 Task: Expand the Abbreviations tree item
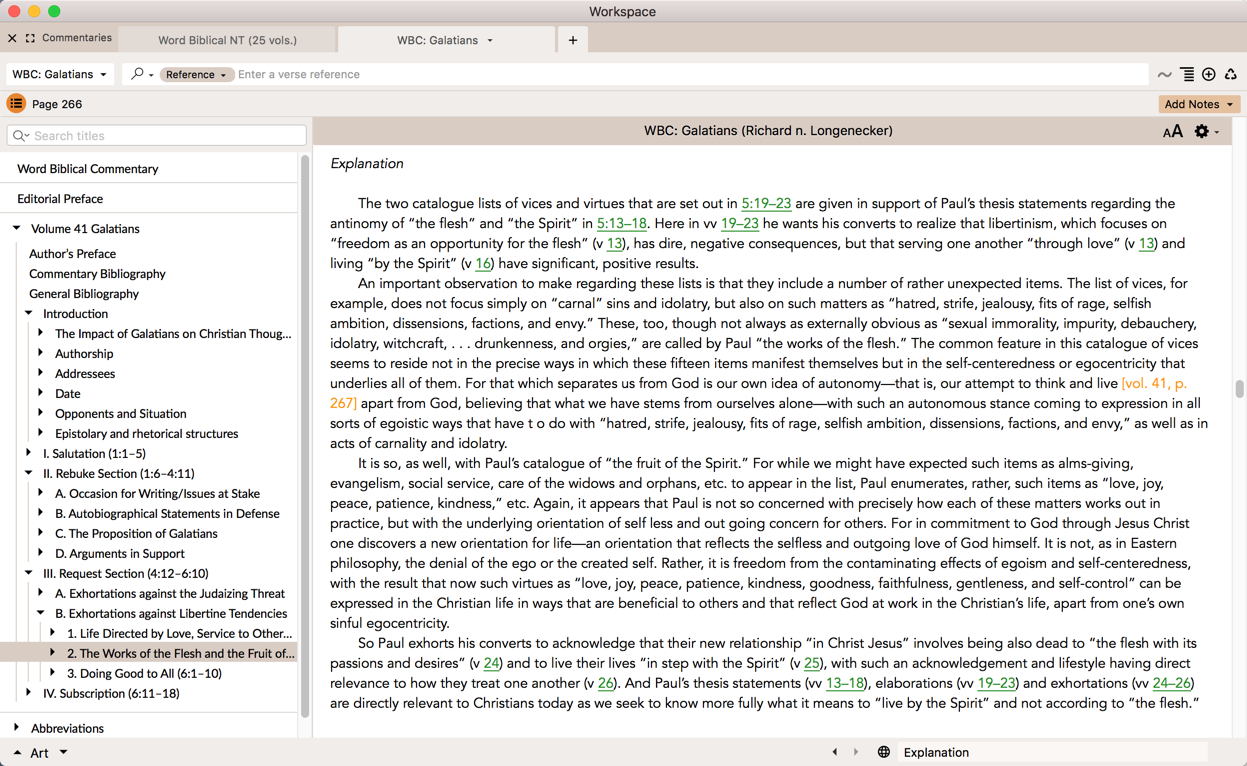click(x=17, y=728)
